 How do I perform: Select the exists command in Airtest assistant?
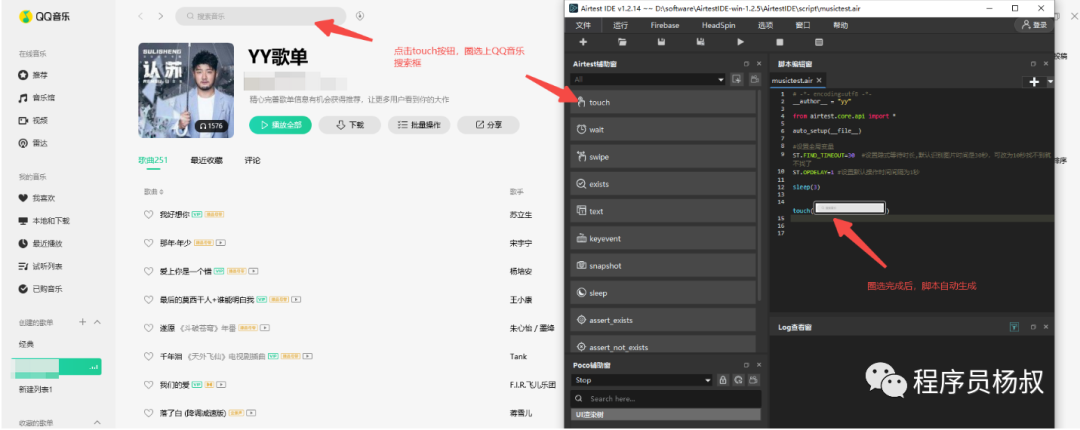point(663,184)
